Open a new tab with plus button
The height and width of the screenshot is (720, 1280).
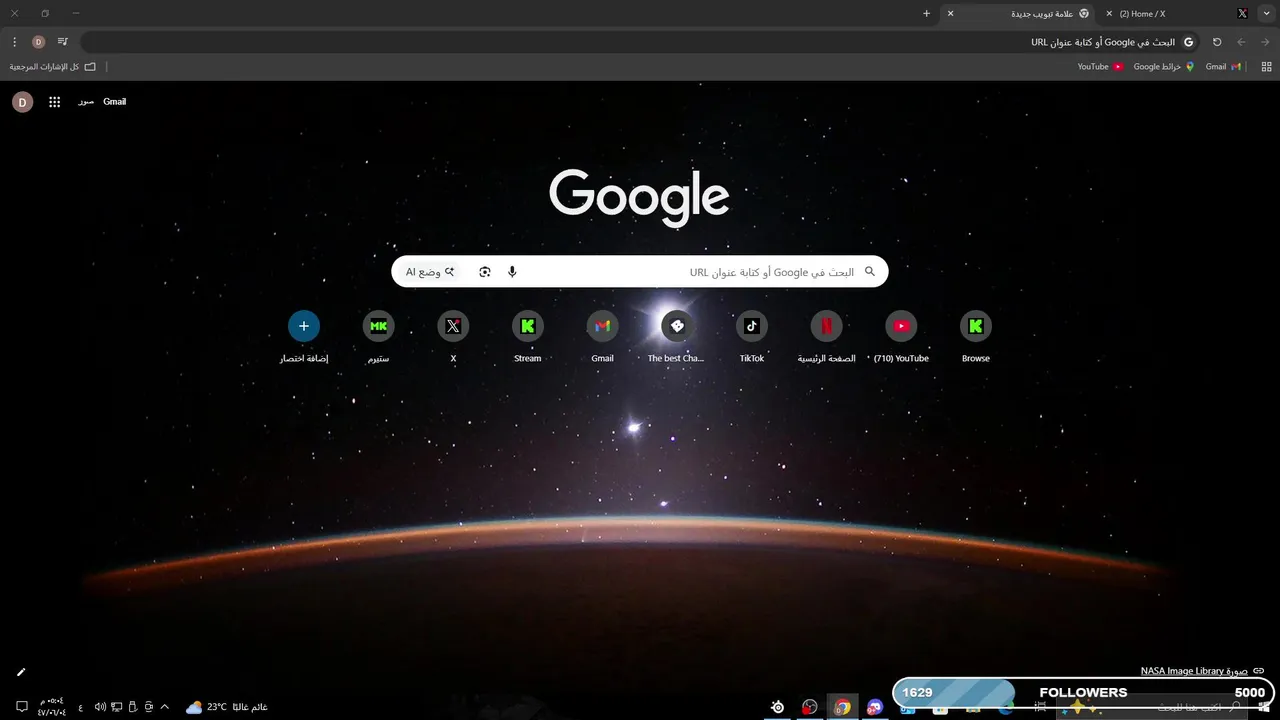[x=926, y=14]
